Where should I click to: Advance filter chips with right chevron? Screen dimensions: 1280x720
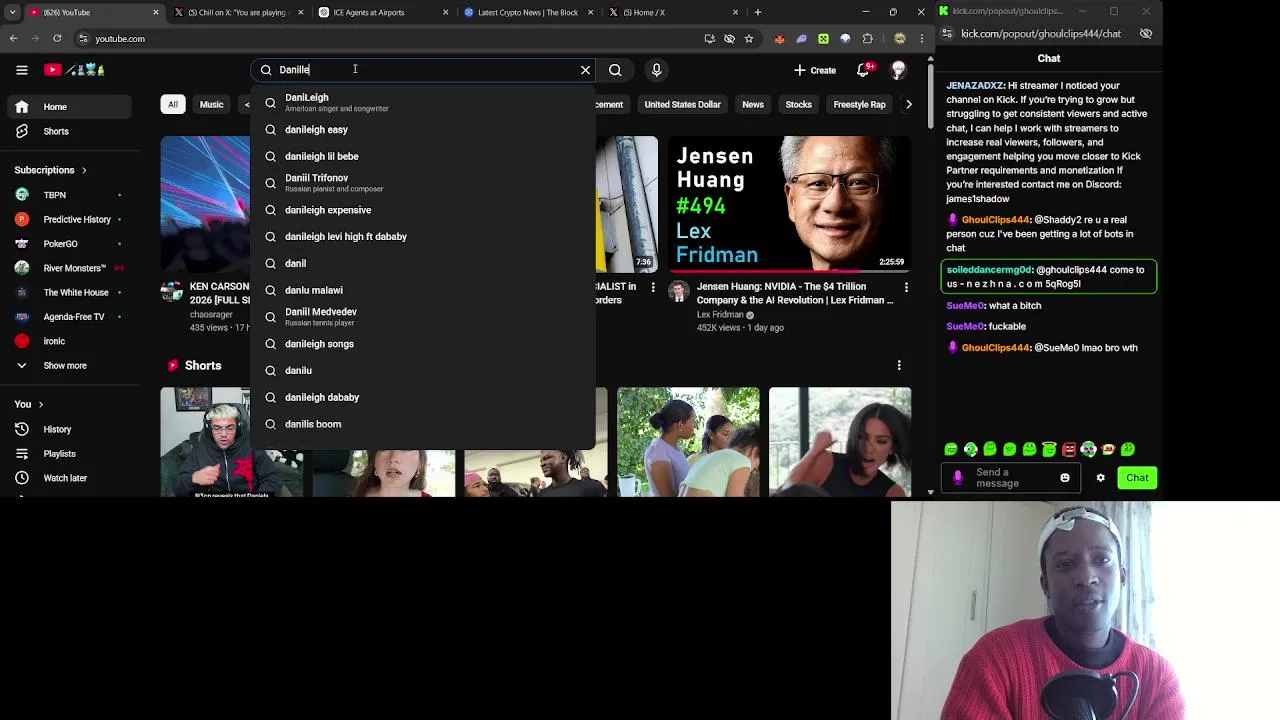(908, 104)
